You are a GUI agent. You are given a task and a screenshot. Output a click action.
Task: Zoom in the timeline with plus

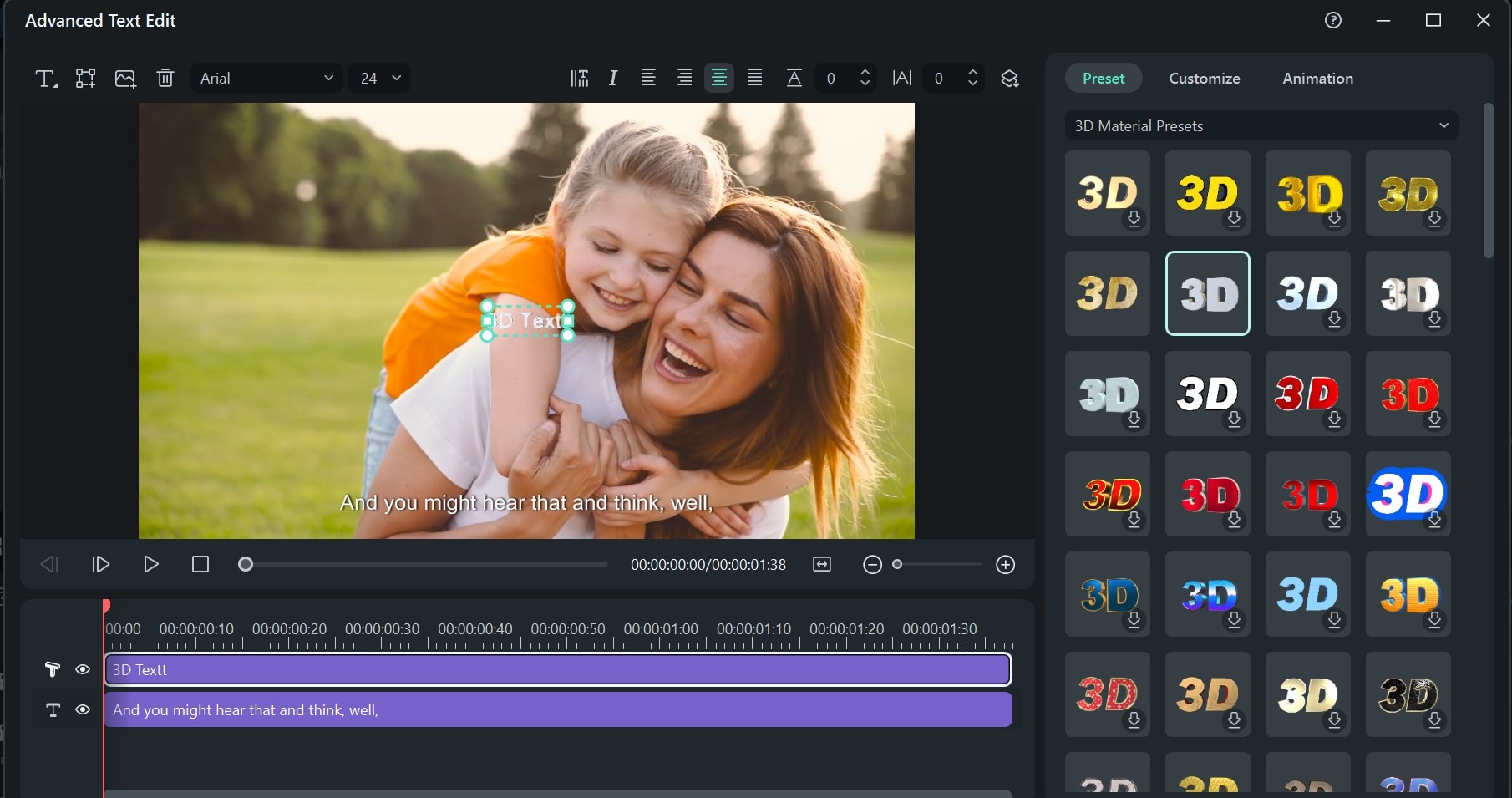(x=1006, y=565)
